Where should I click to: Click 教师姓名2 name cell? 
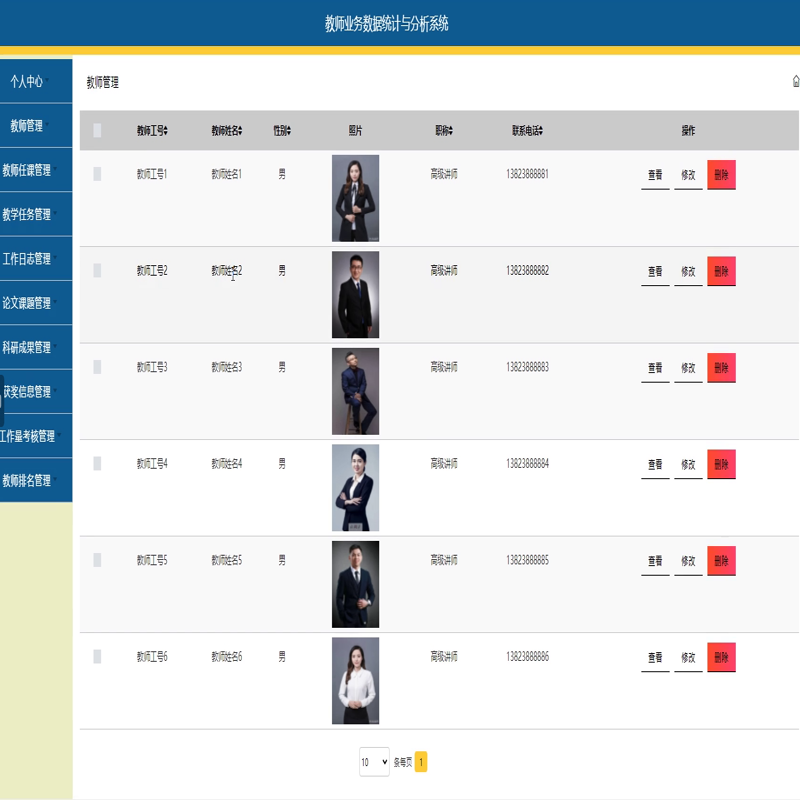[x=227, y=270]
